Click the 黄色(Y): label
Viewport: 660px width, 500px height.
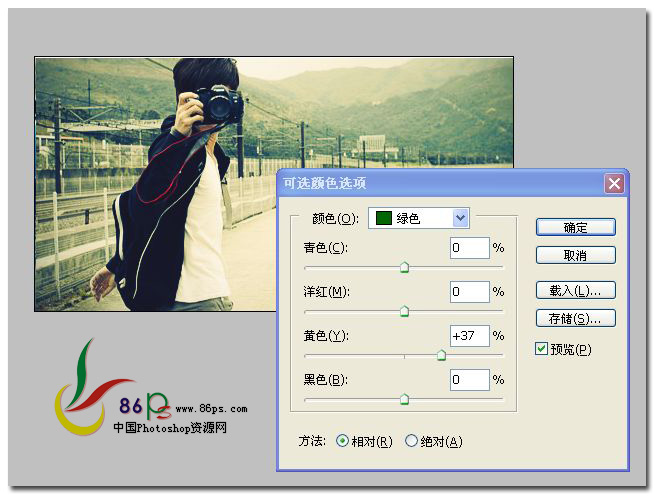326,336
